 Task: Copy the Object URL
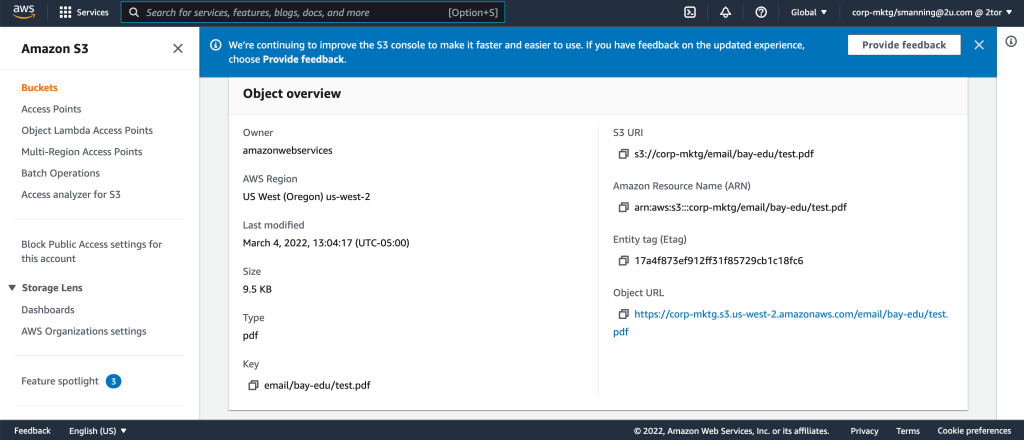coord(624,314)
